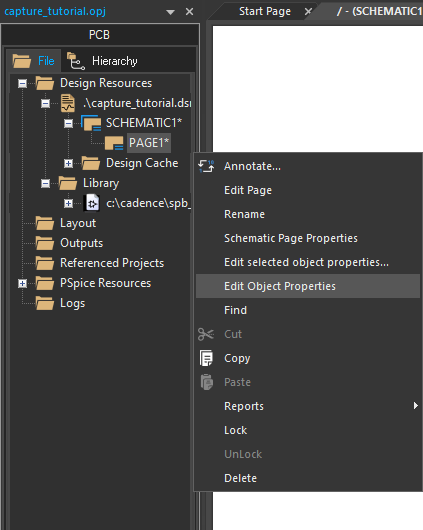Click the Copy icon in context menu
This screenshot has height=530, width=423.
click(x=206, y=358)
